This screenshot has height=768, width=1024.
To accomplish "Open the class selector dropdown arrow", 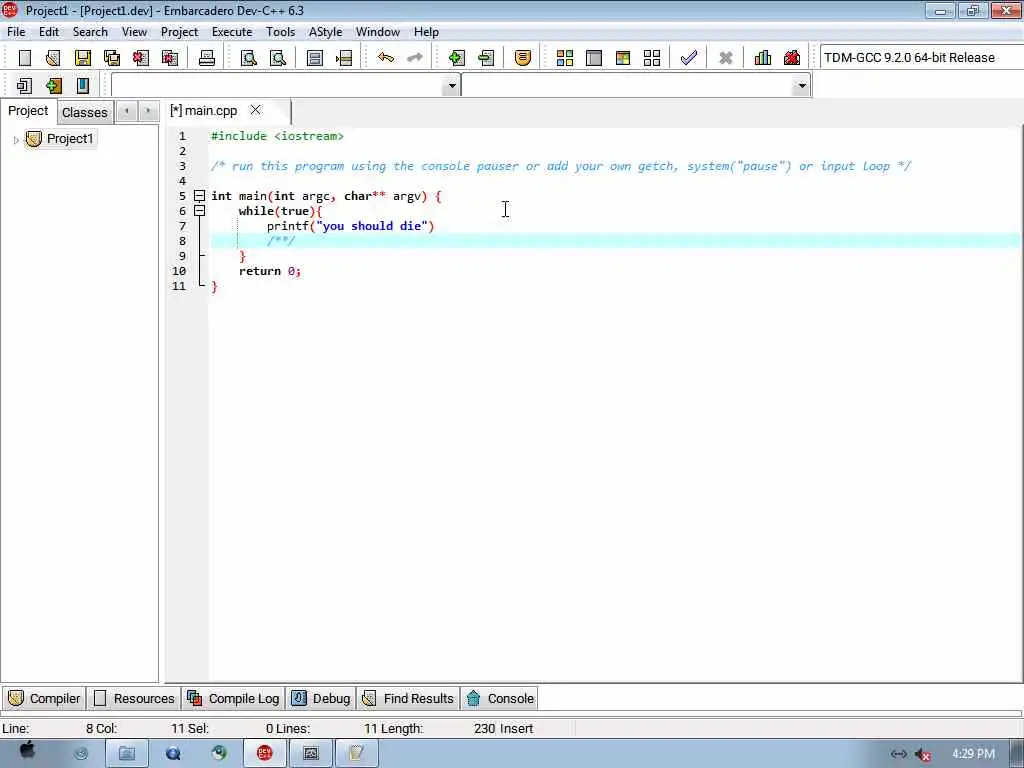I will 451,86.
